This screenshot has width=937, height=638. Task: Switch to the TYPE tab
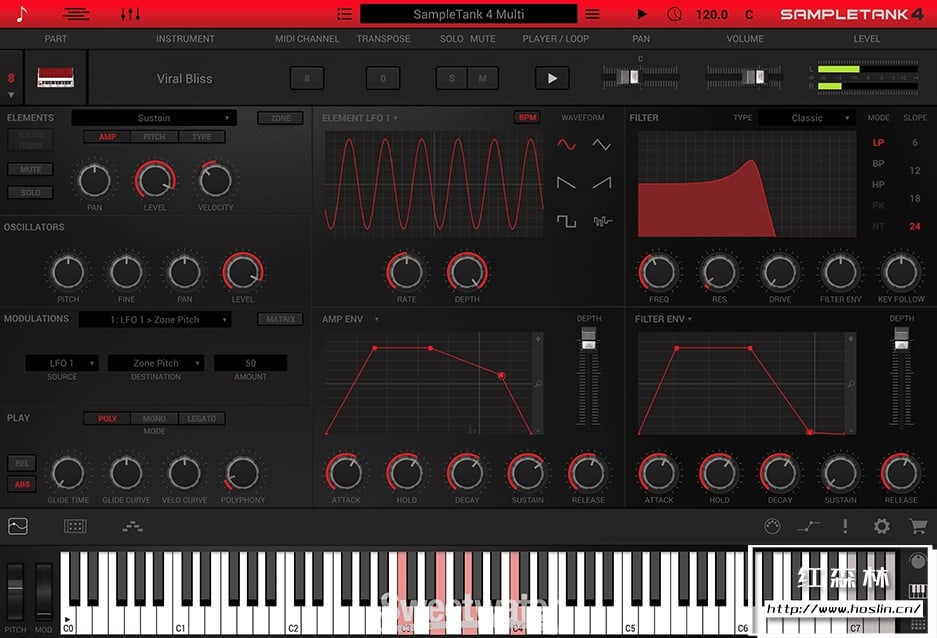coord(201,137)
